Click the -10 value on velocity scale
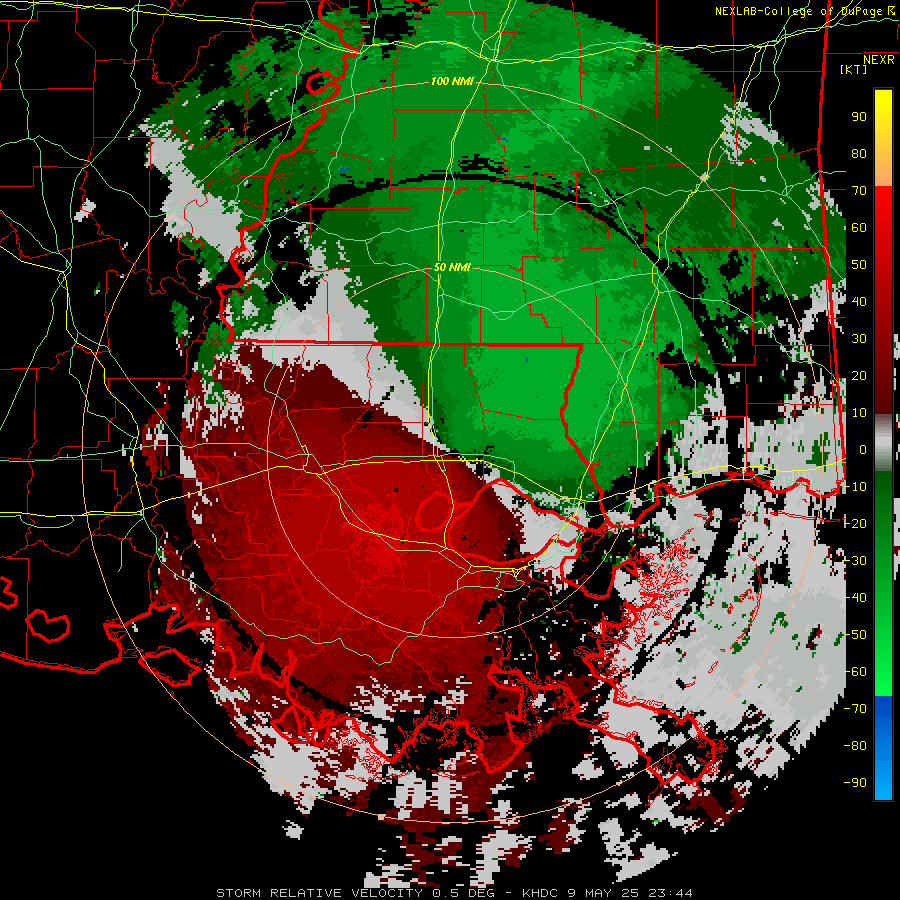This screenshot has width=900, height=900. coord(855,487)
